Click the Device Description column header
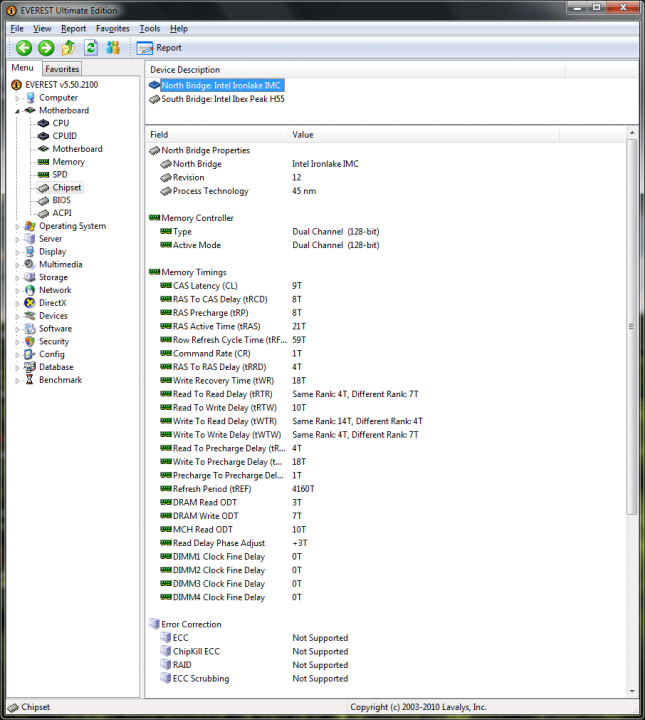 355,70
